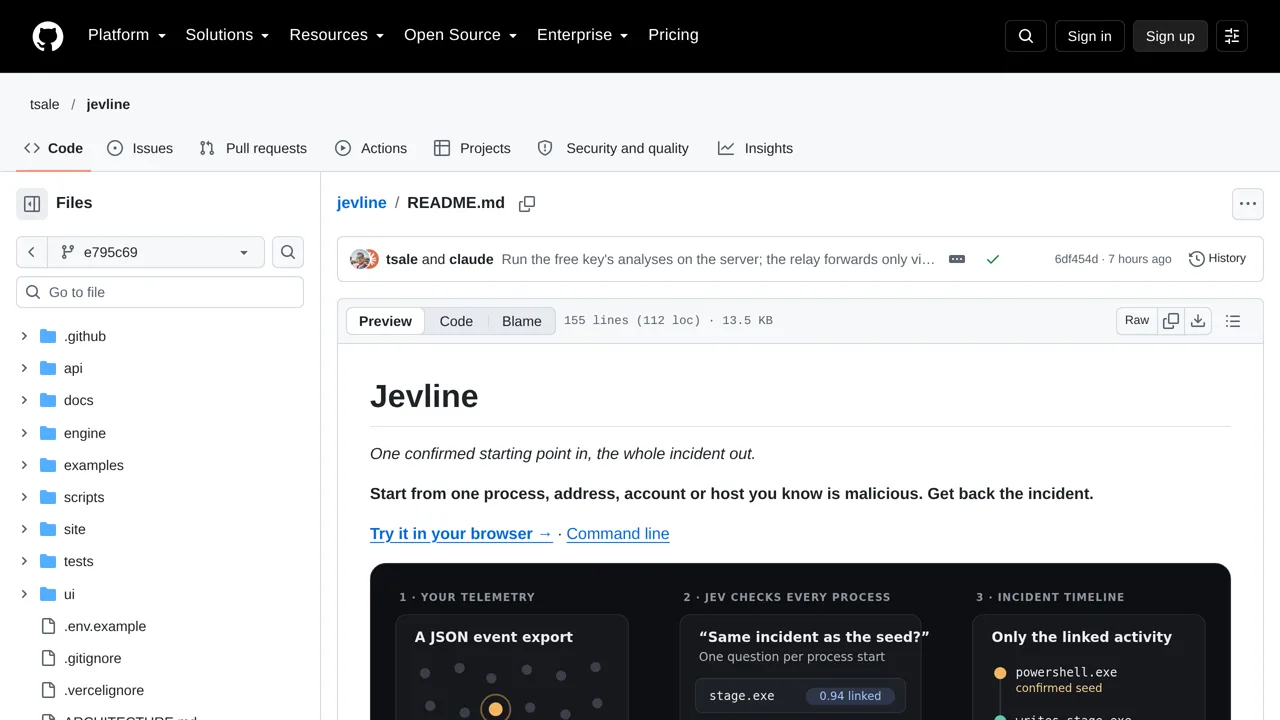Viewport: 1280px width, 720px height.
Task: Open the README outline list
Action: (1233, 321)
